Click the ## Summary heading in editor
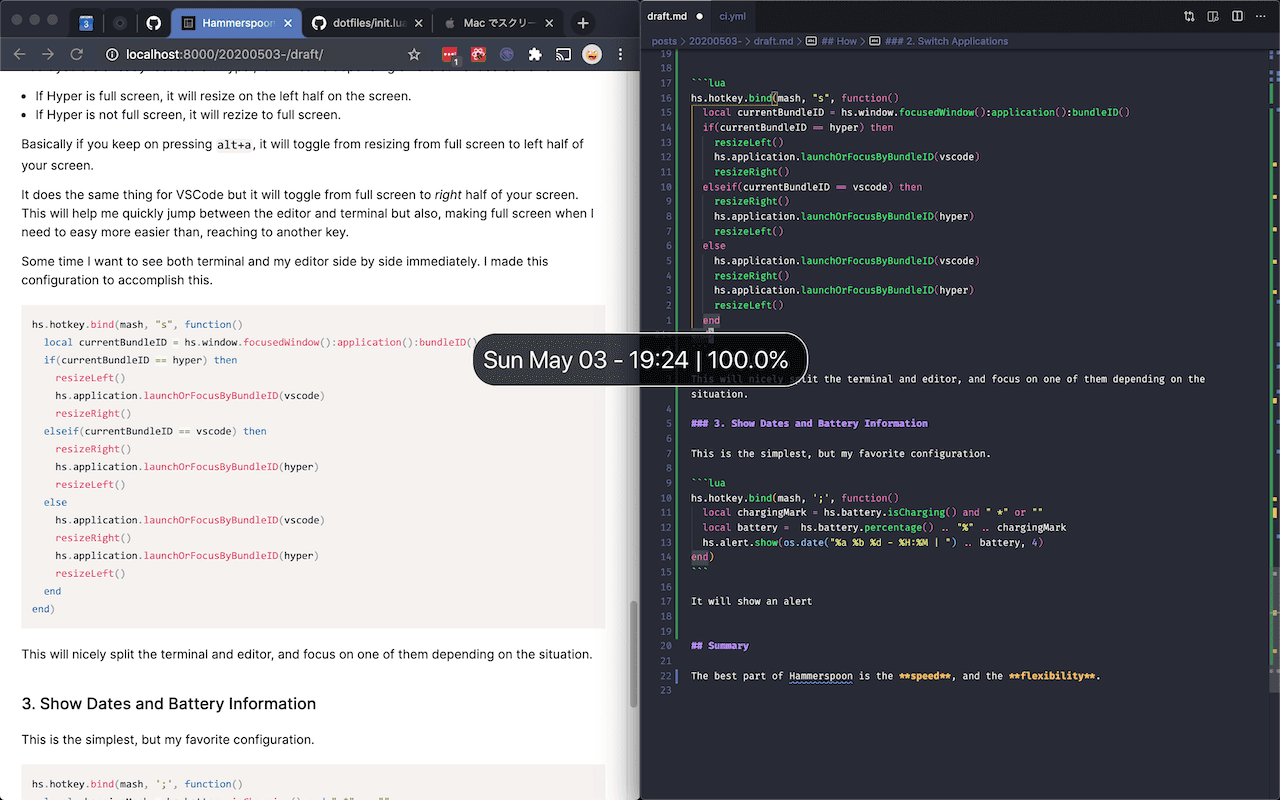The image size is (1280, 800). pyautogui.click(x=720, y=646)
